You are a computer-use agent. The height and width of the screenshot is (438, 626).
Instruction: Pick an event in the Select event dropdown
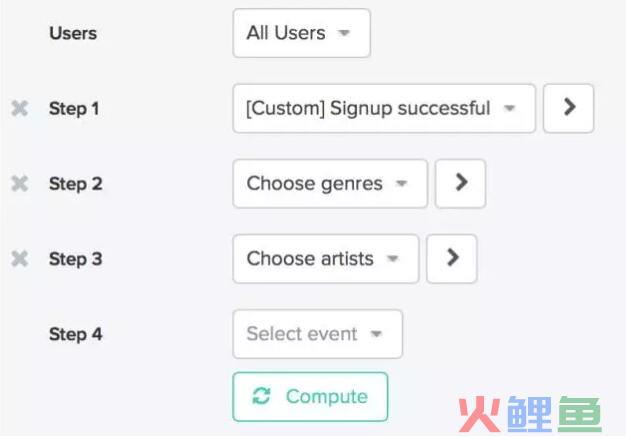point(318,334)
